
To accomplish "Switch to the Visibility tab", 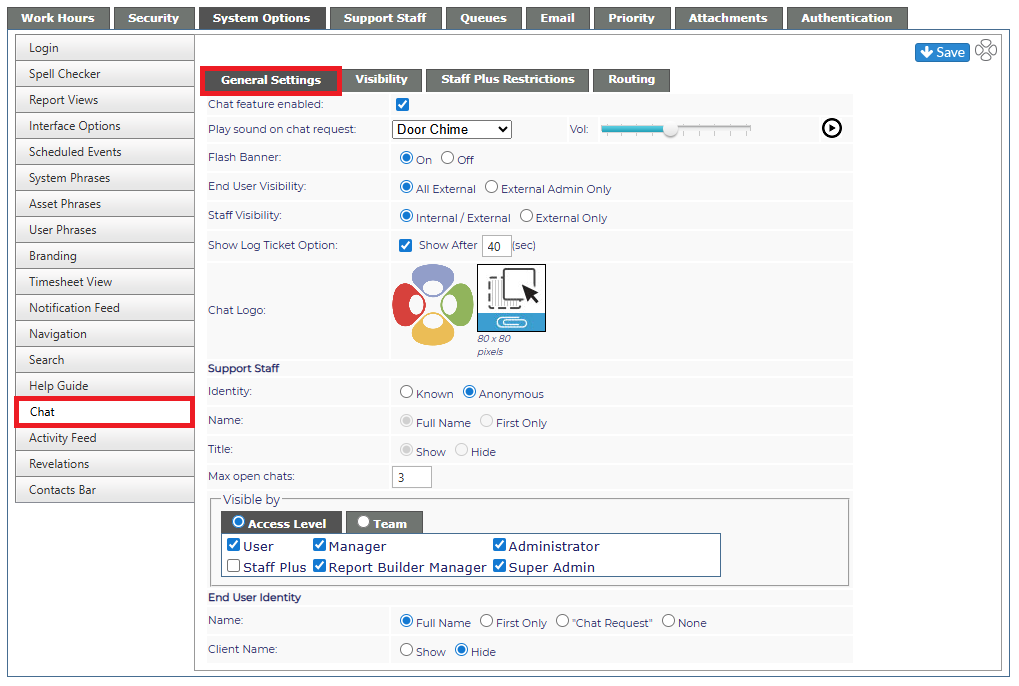I will pos(381,79).
